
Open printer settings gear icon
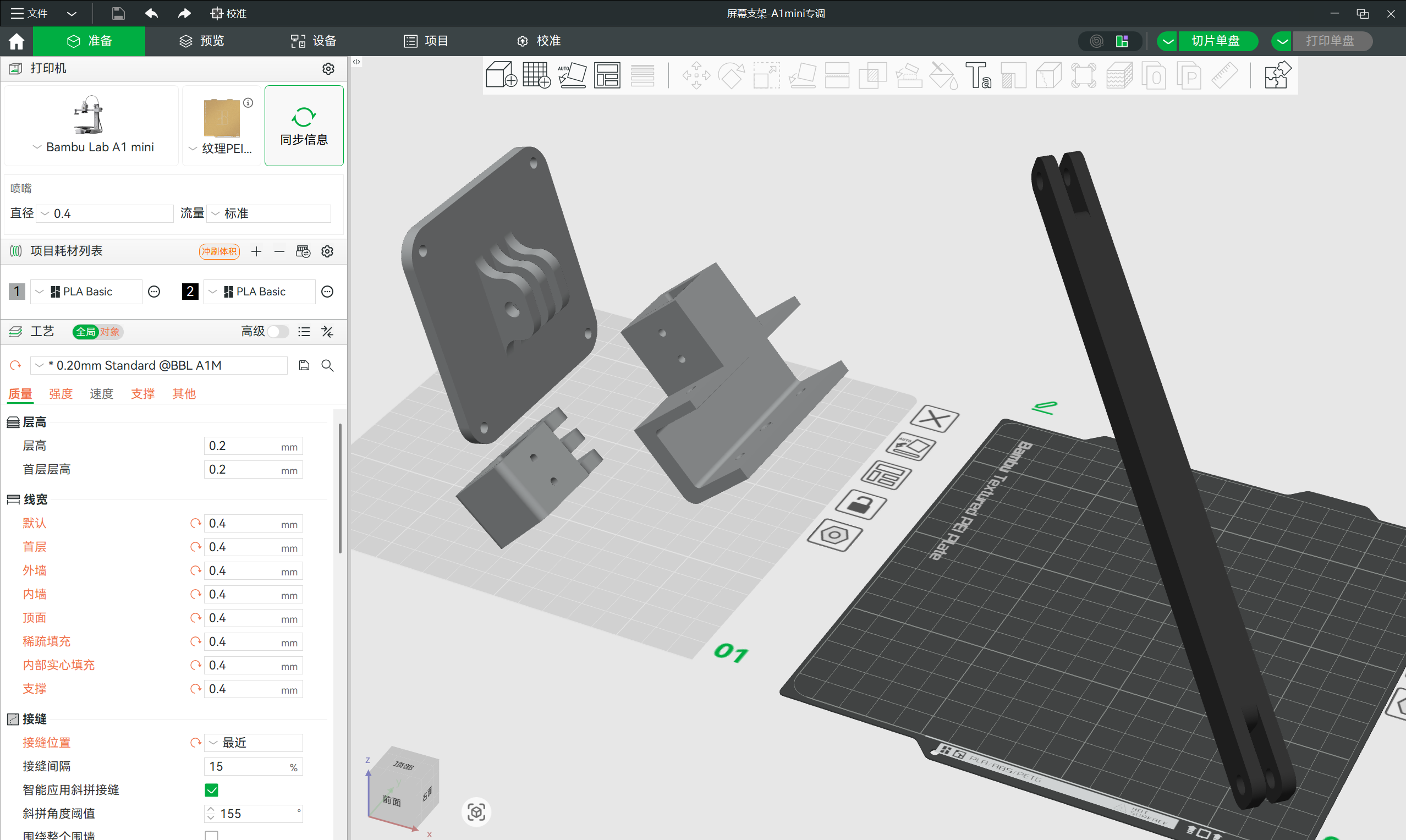pos(328,69)
